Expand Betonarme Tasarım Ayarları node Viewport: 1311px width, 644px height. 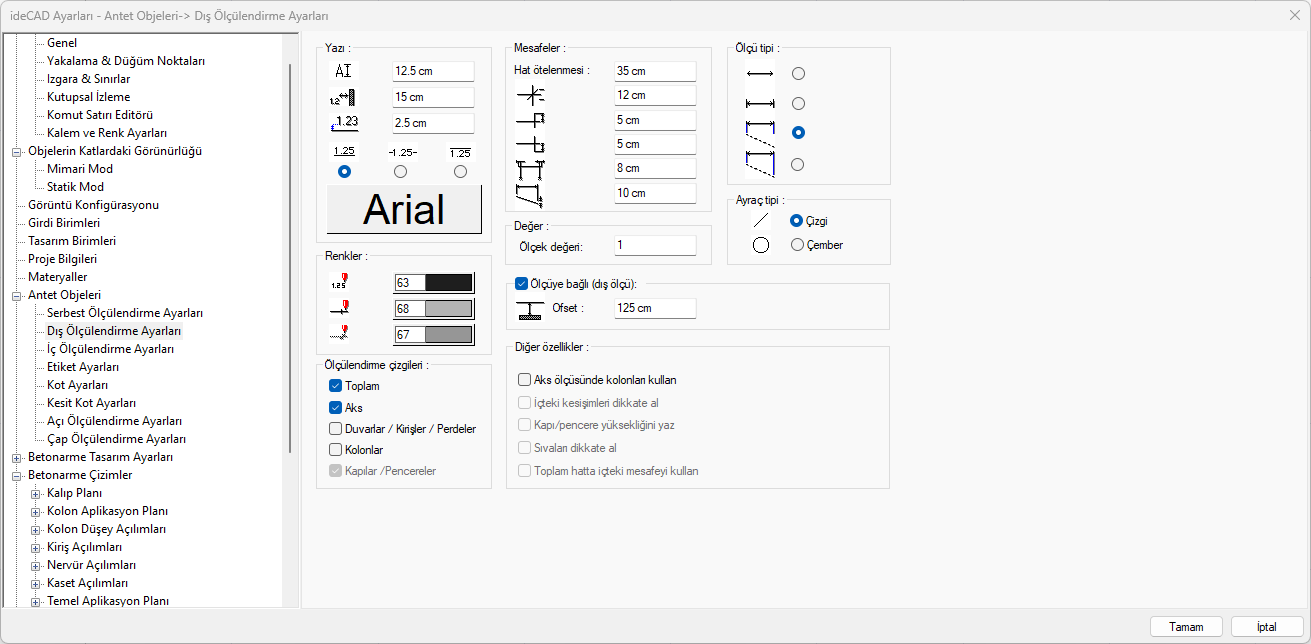pyautogui.click(x=16, y=458)
